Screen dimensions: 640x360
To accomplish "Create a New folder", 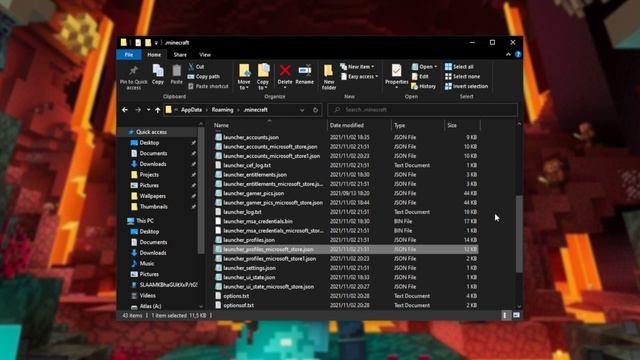I will (329, 77).
